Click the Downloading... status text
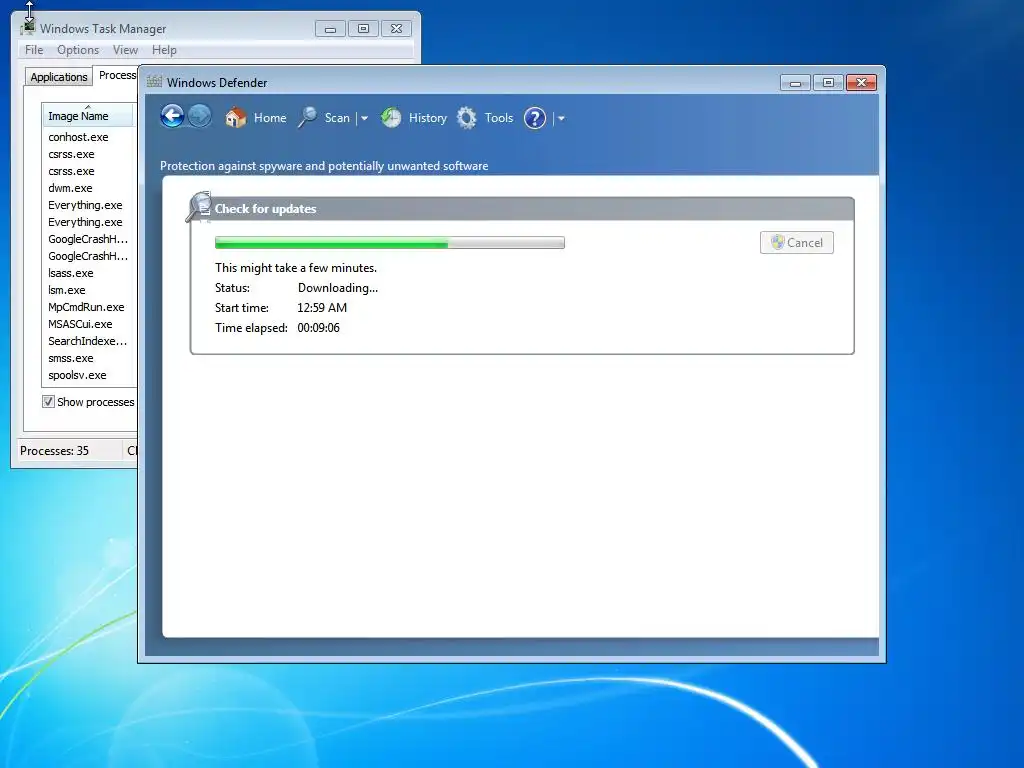 (338, 288)
